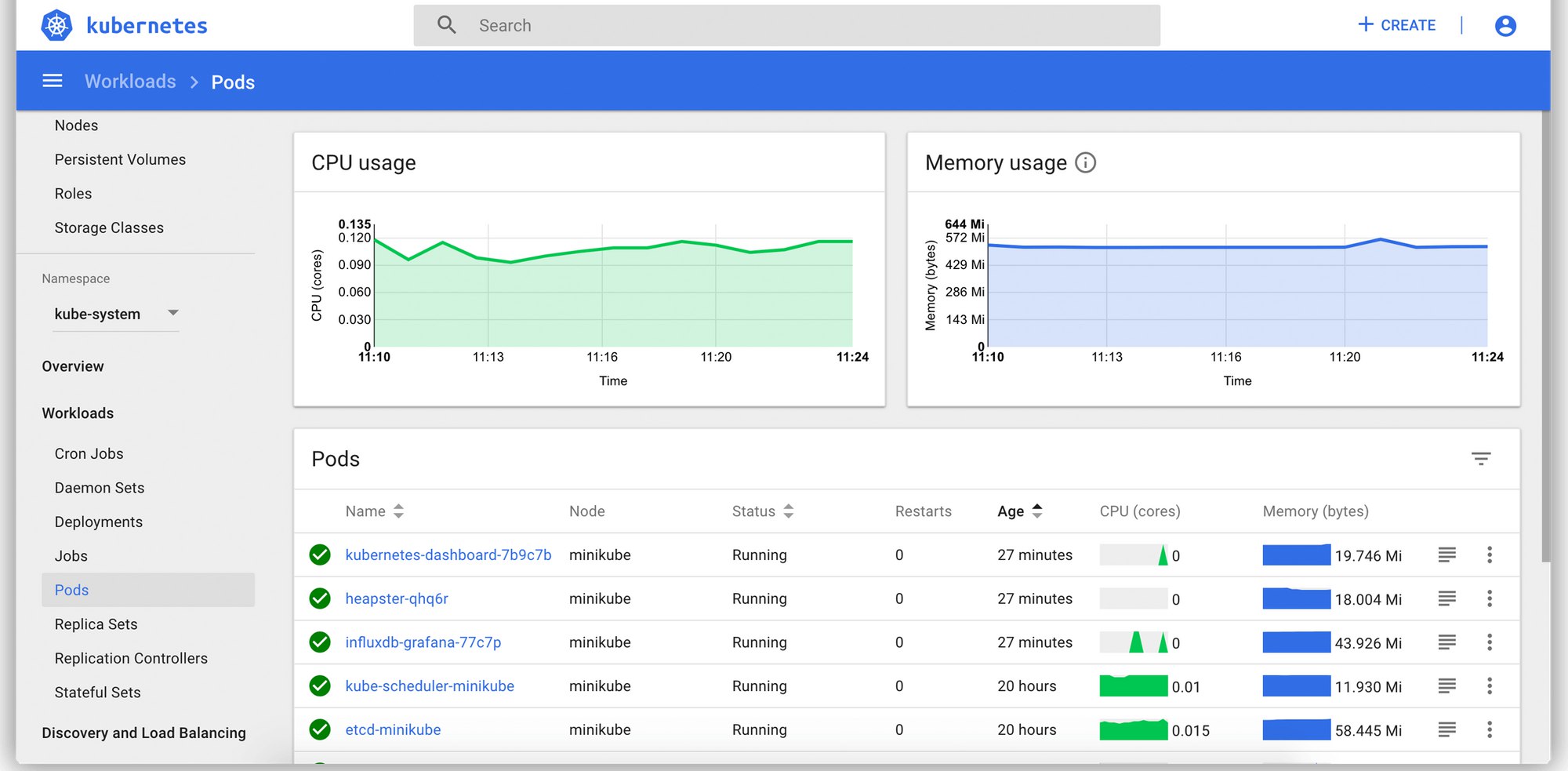Open the Pods table filter icon
This screenshot has width=1568, height=771.
point(1481,459)
